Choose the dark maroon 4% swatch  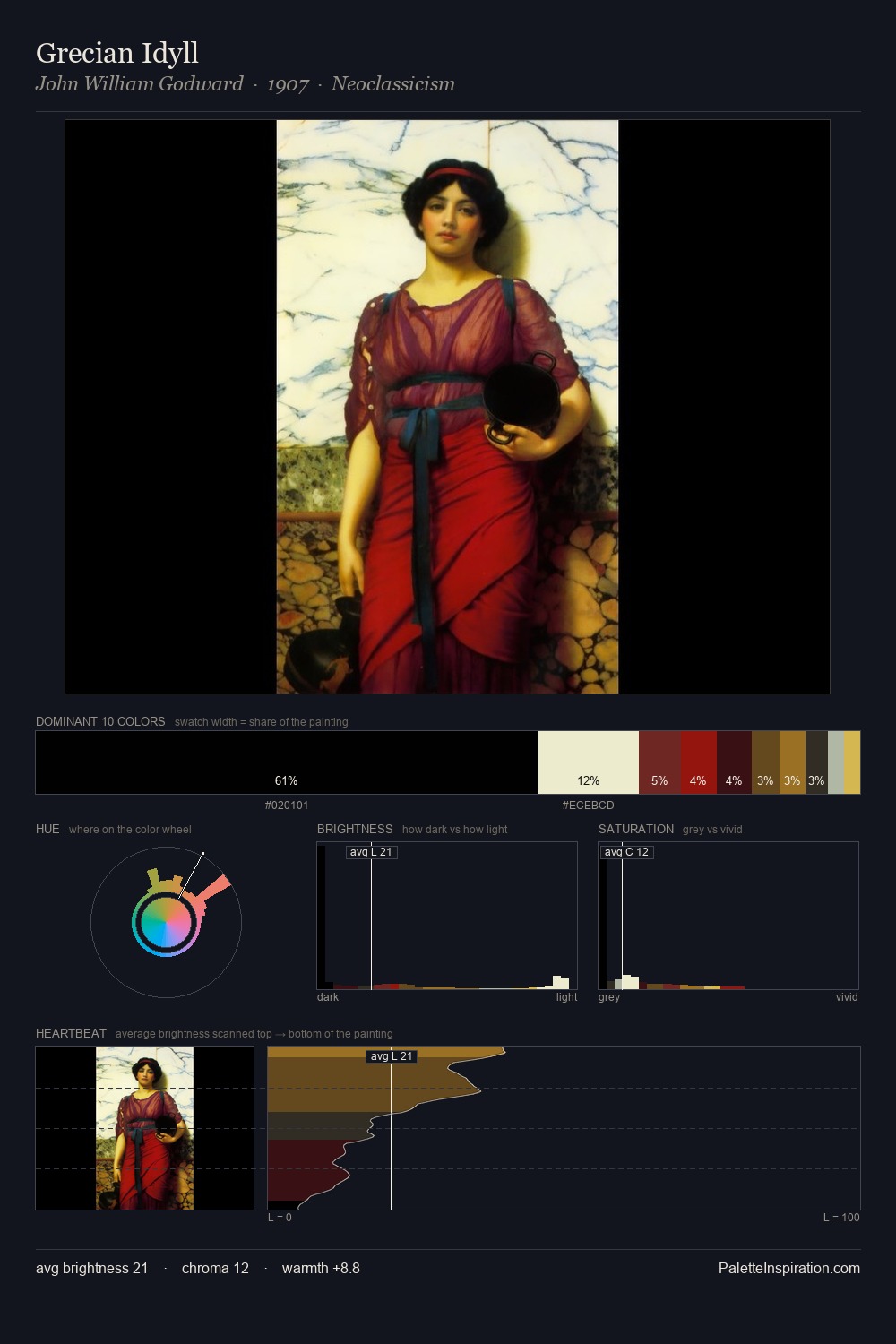[734, 762]
